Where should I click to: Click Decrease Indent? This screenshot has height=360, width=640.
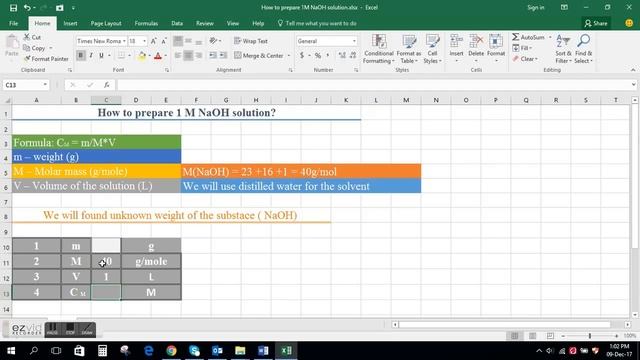[213, 56]
